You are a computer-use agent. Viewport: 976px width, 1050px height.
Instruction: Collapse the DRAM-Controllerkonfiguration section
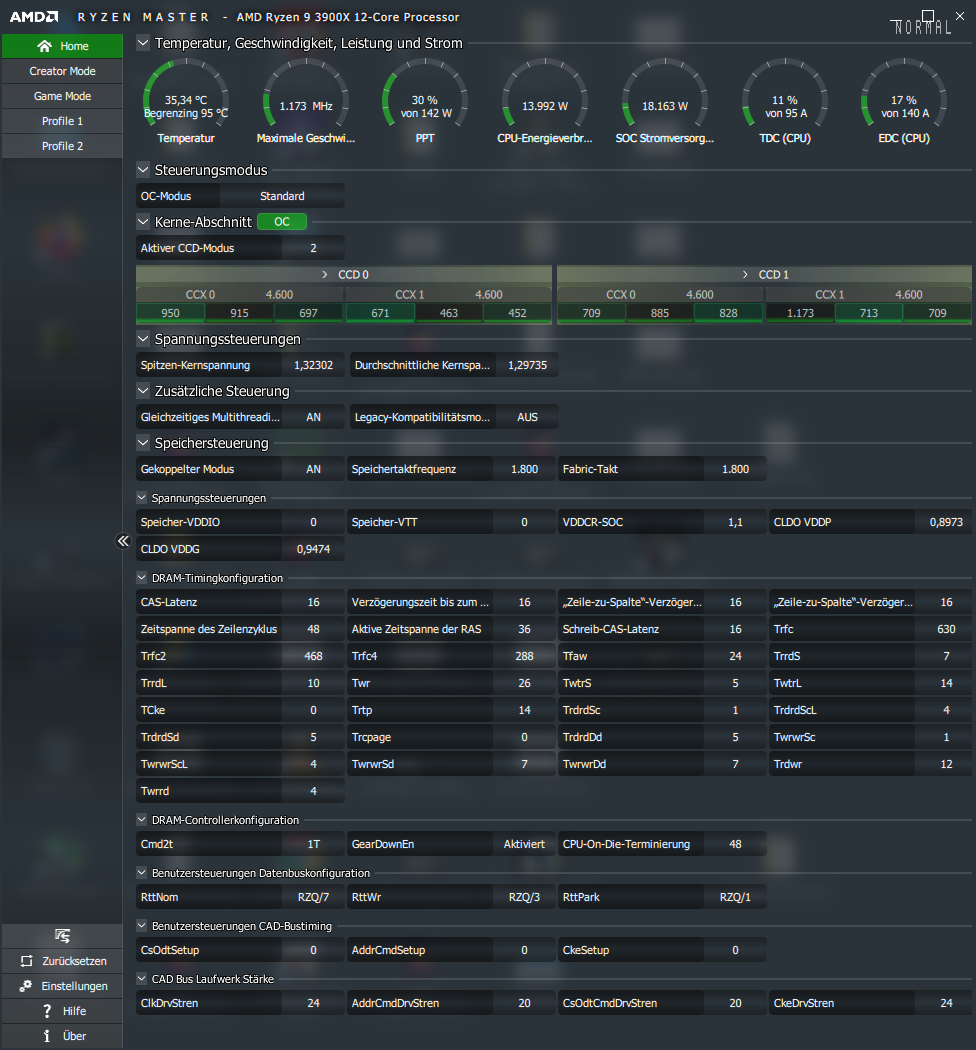tap(141, 820)
